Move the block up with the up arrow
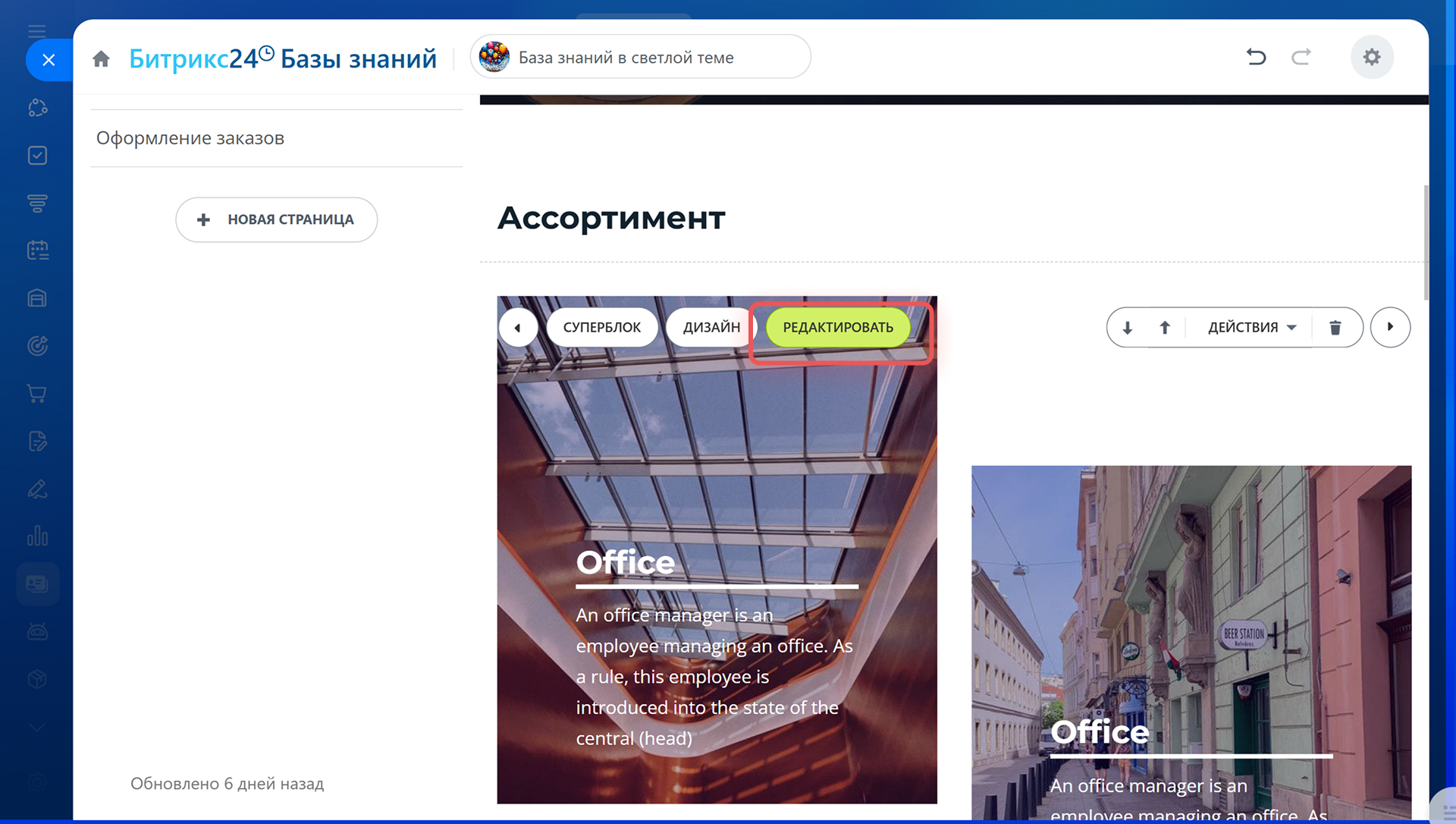This screenshot has width=1456, height=824. pyautogui.click(x=1165, y=327)
